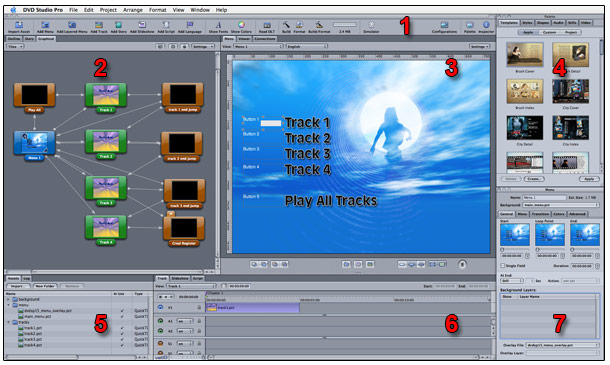
Task: Enable the Single Field checkbox
Action: [503, 265]
